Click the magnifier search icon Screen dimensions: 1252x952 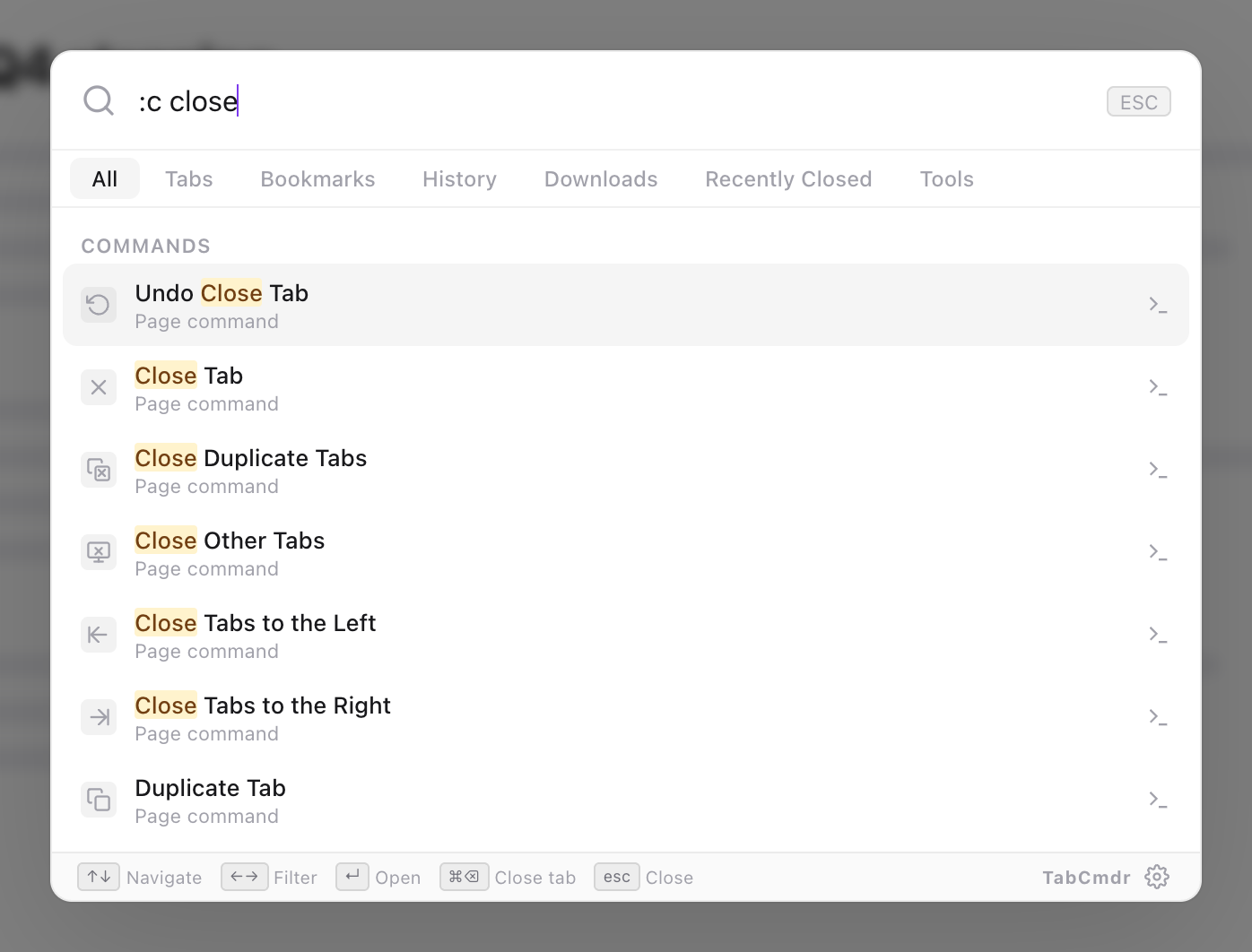99,100
